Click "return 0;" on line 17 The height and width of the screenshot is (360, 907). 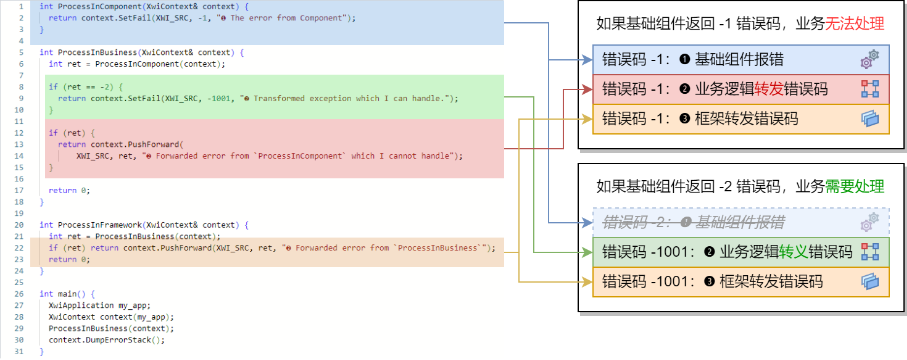[x=69, y=190]
